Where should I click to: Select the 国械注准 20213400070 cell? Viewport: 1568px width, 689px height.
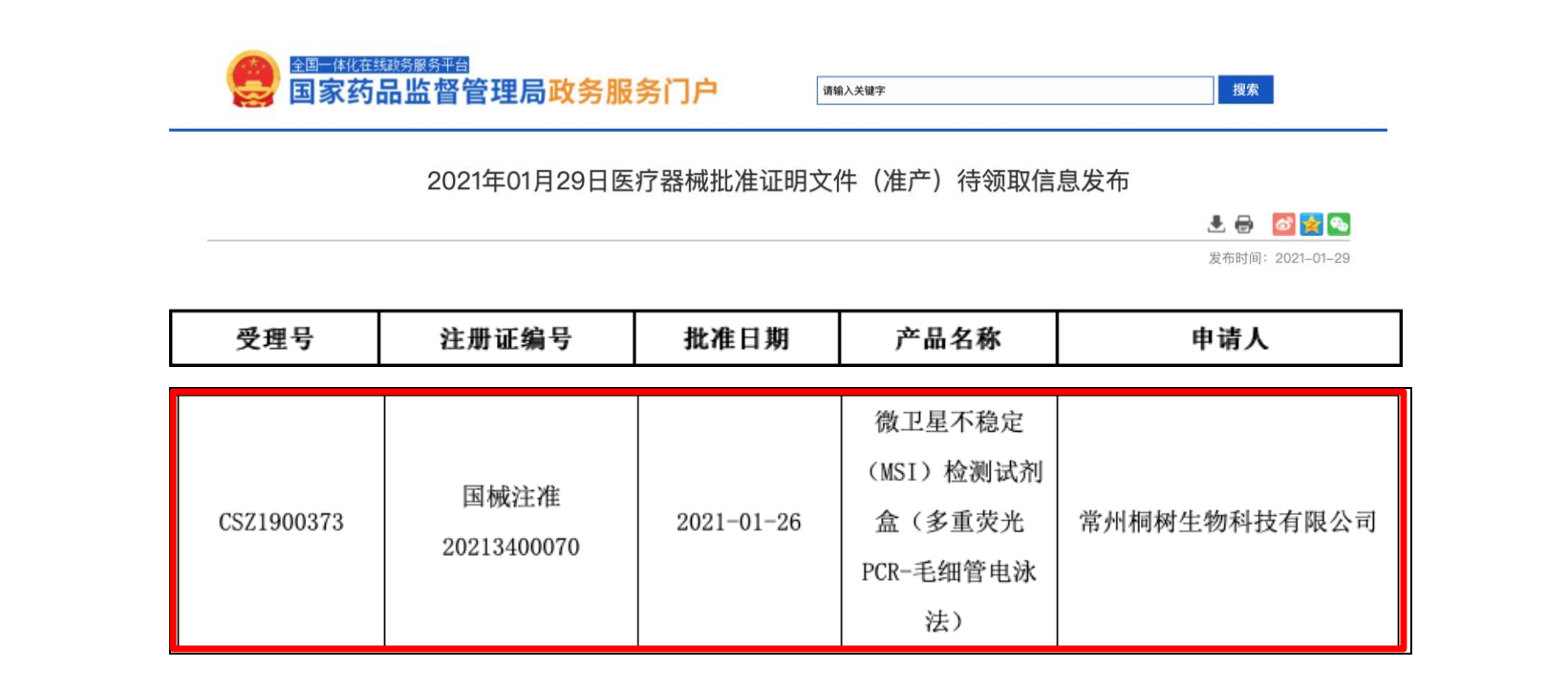coord(511,522)
